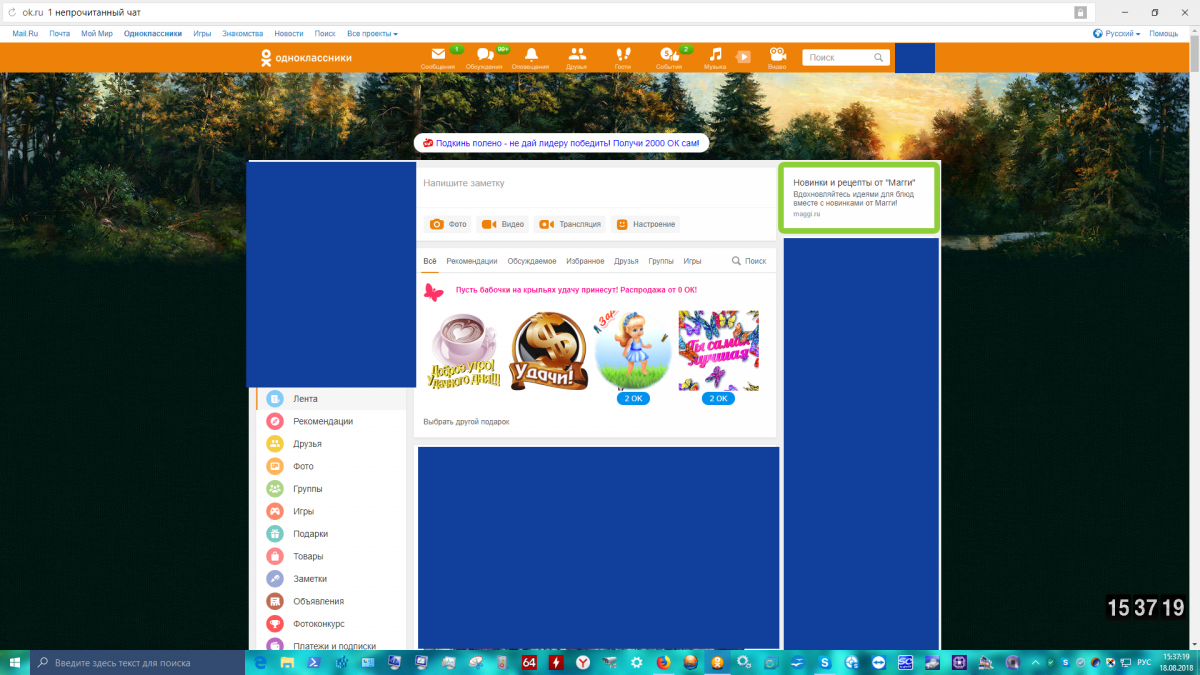Viewport: 1200px width, 675px height.
Task: Open Игры in the left sidebar
Action: tap(331, 511)
